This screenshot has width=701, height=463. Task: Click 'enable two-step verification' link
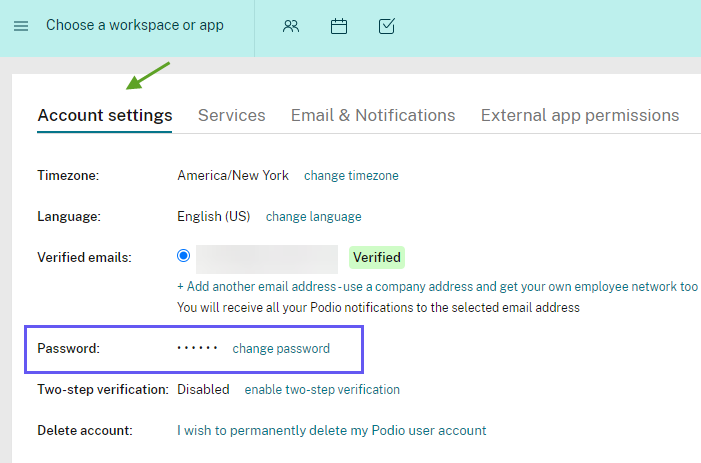322,390
